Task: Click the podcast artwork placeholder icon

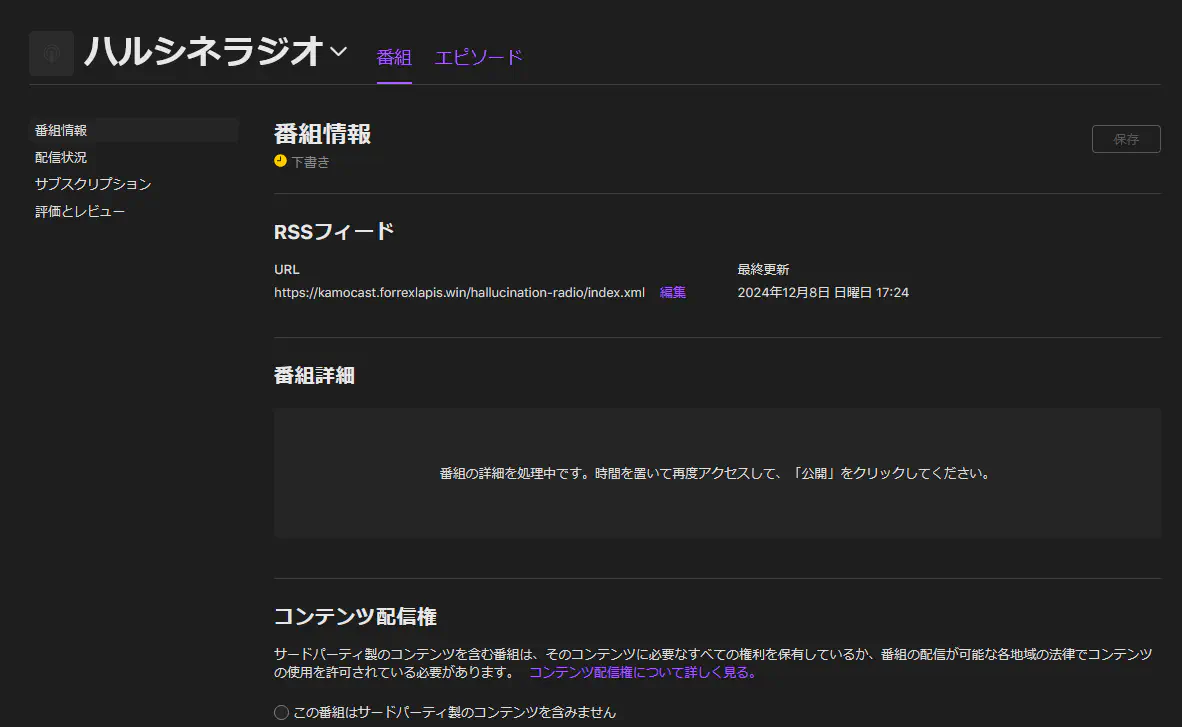Action: [51, 54]
